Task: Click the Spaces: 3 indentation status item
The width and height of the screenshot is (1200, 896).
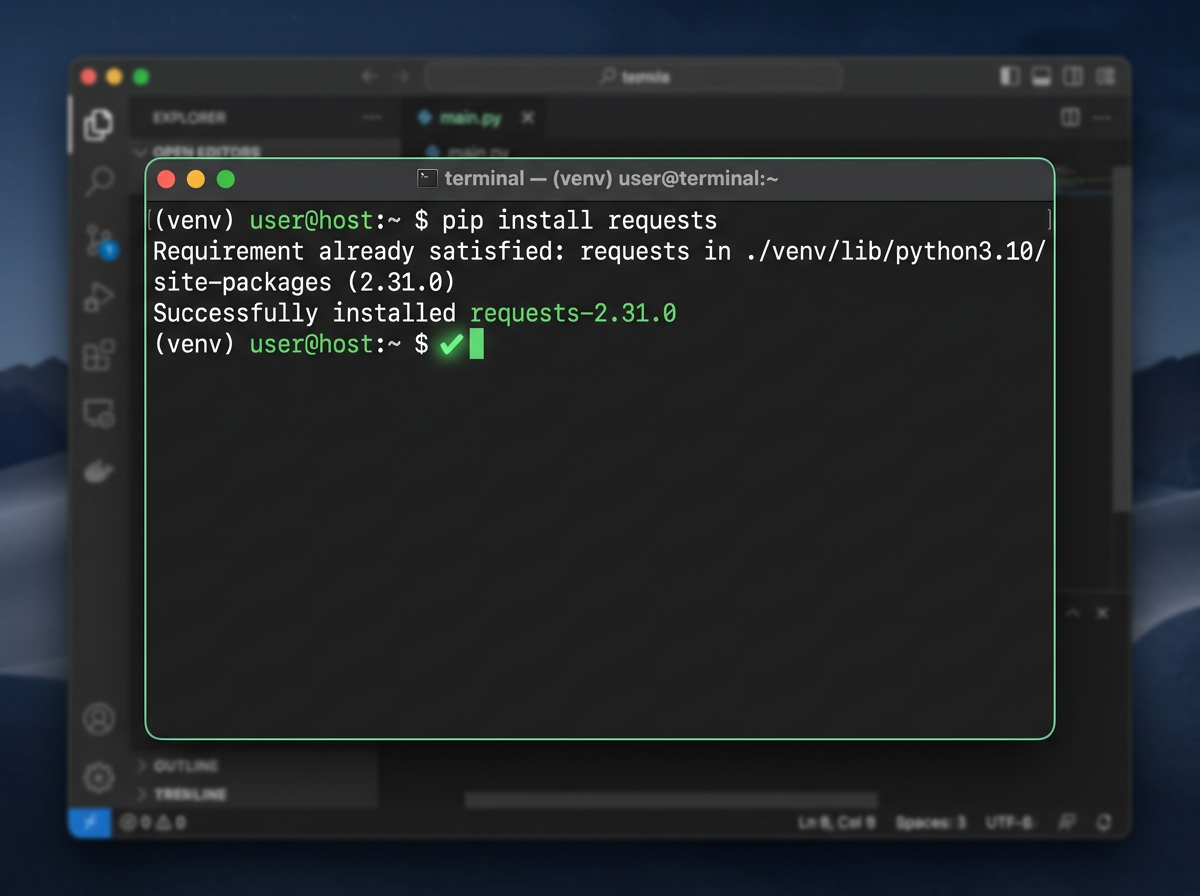Action: click(x=930, y=823)
